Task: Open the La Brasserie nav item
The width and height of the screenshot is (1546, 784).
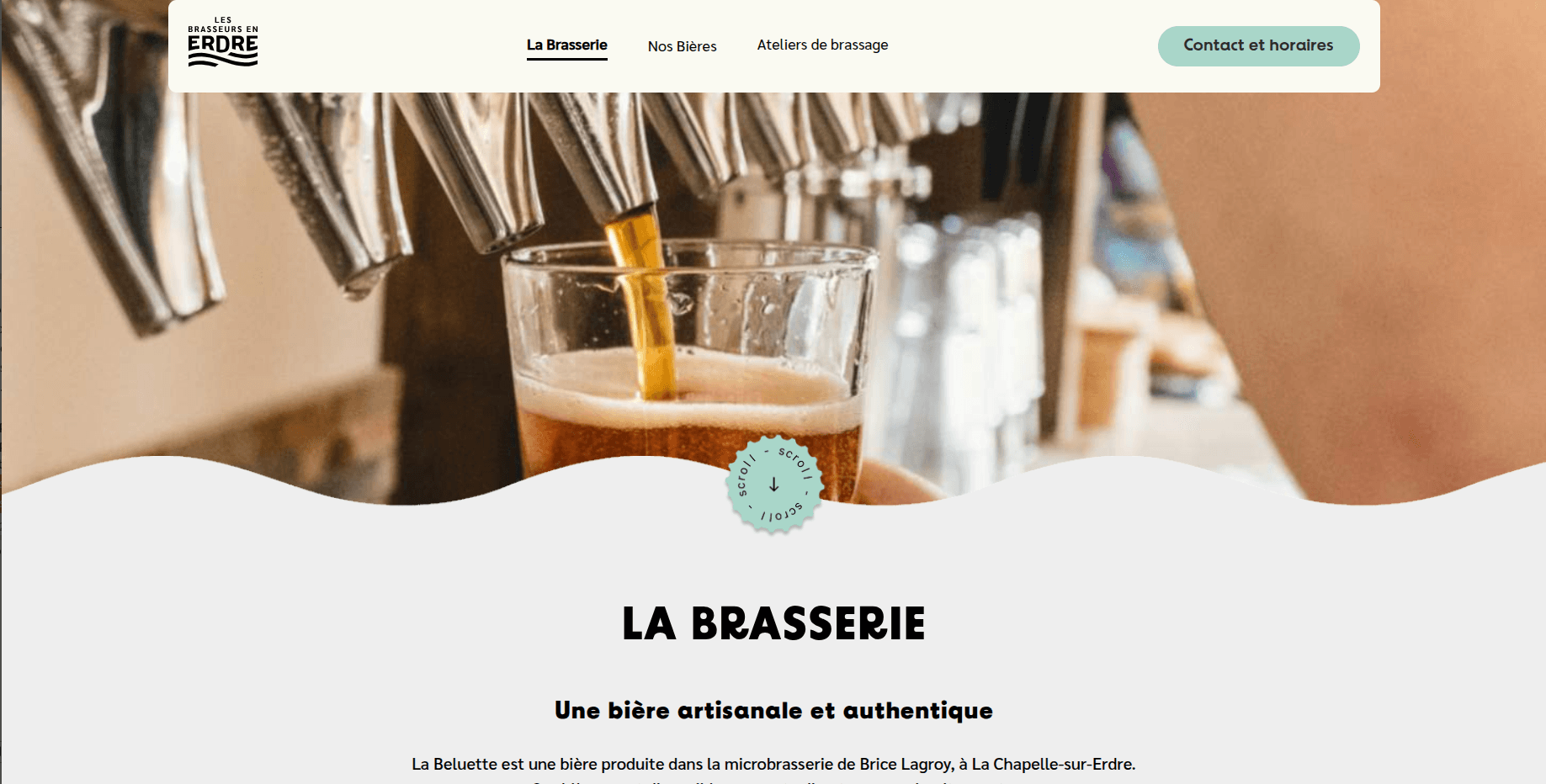Action: (x=567, y=45)
